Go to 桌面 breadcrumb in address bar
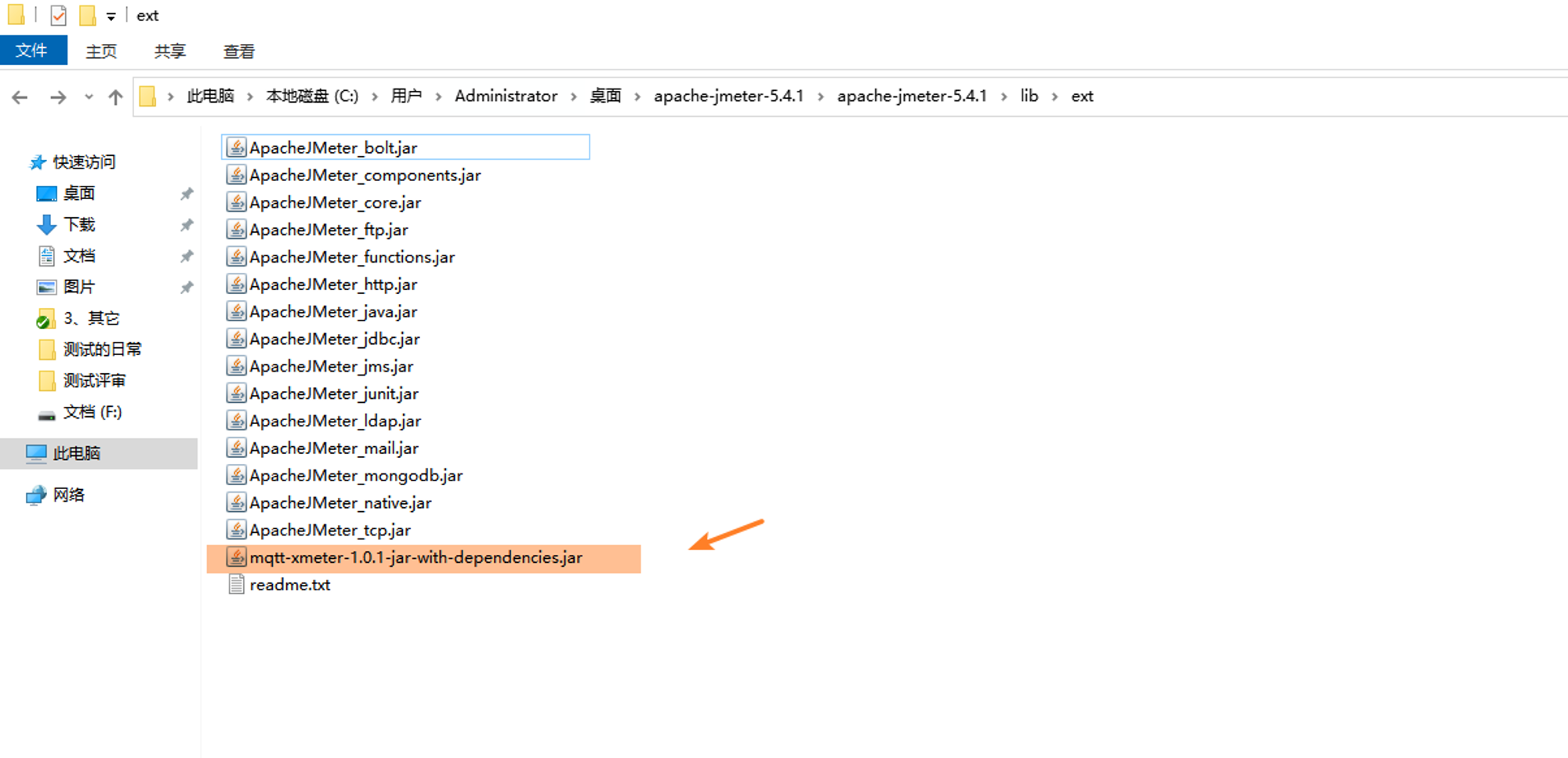The width and height of the screenshot is (1568, 758). pyautogui.click(x=605, y=96)
